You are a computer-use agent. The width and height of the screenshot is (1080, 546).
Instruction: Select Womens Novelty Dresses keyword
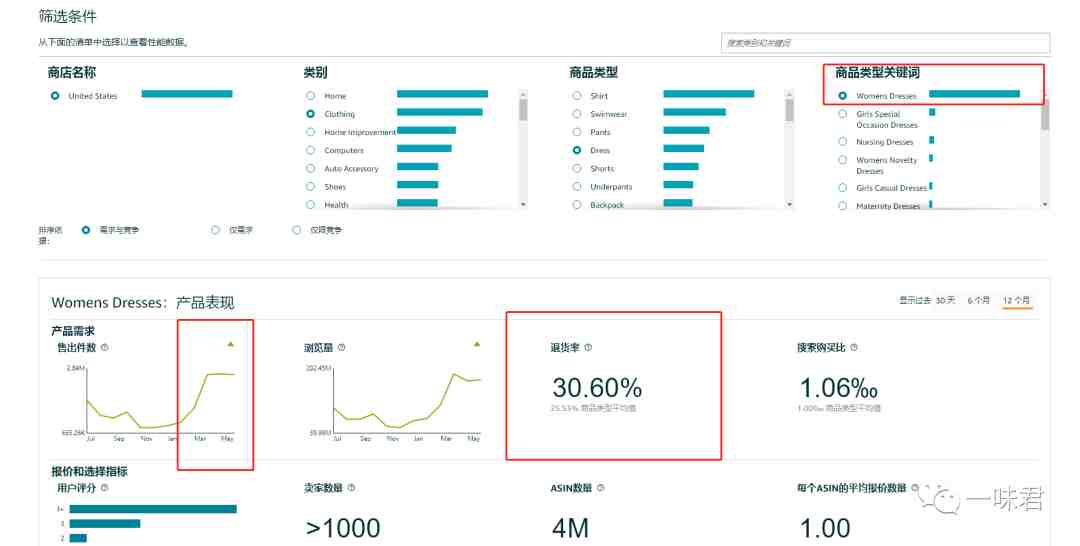(842, 160)
